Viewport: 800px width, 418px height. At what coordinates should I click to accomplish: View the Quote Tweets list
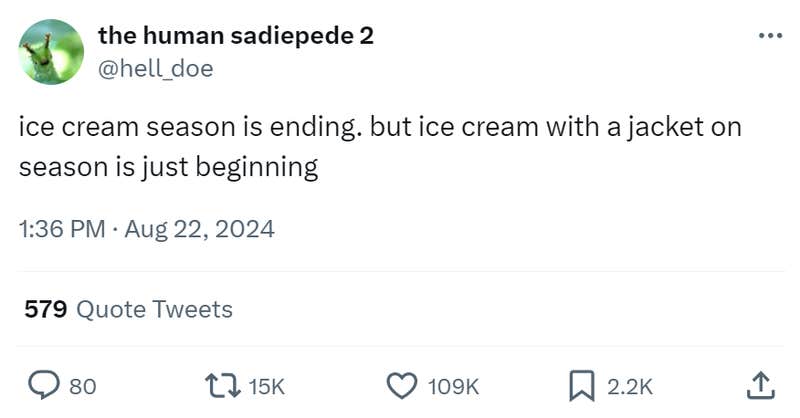pyautogui.click(x=154, y=310)
